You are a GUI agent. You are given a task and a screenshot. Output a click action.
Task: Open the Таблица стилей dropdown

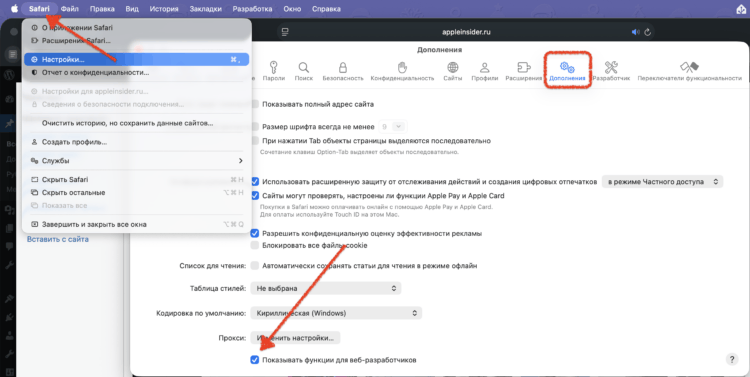point(325,288)
